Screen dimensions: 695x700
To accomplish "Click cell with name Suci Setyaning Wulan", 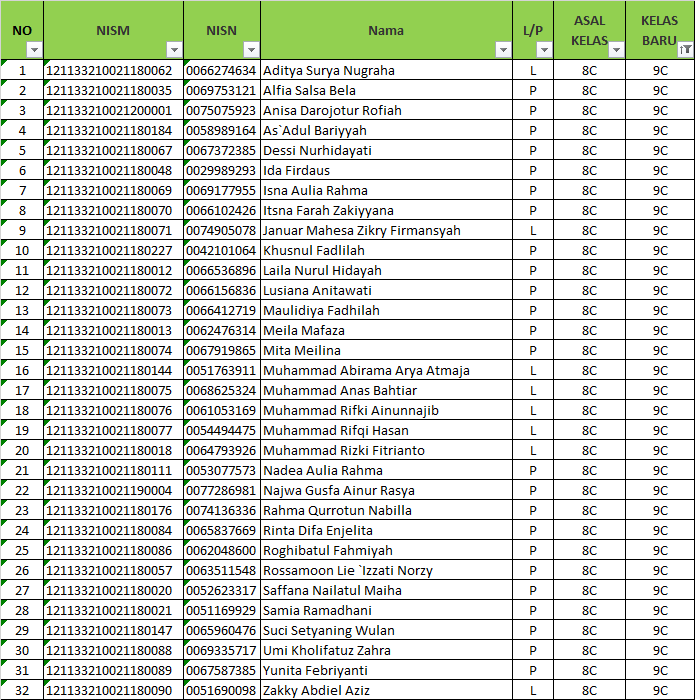I will pos(386,631).
